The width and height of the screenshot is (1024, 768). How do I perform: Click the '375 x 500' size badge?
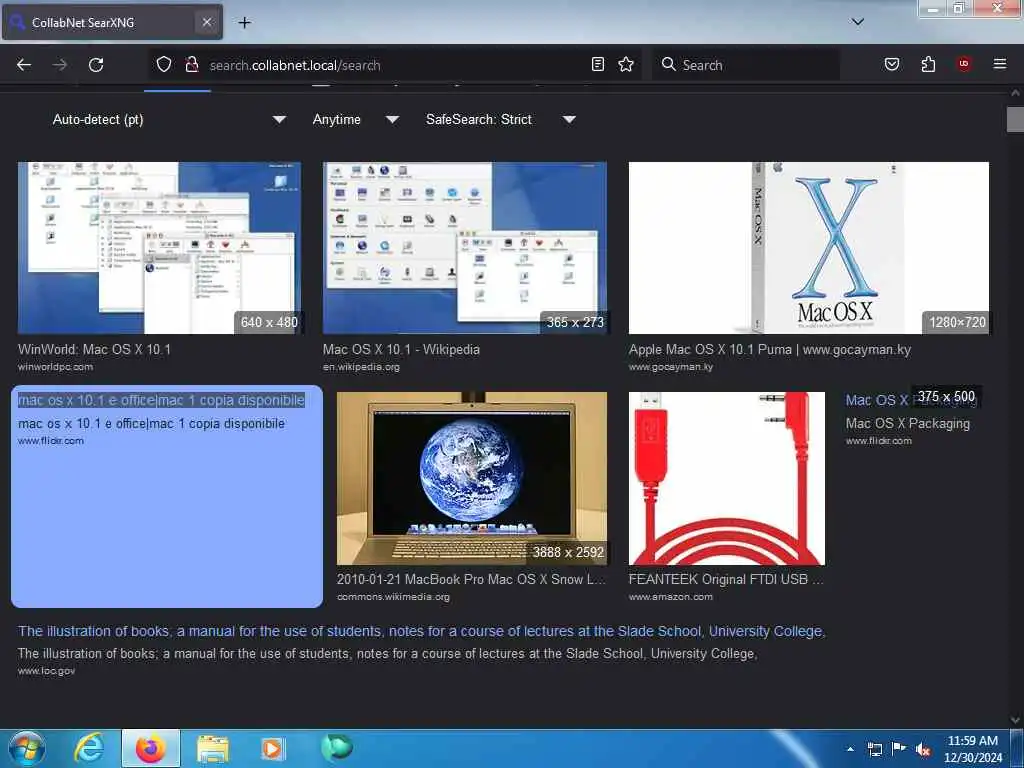coord(946,396)
